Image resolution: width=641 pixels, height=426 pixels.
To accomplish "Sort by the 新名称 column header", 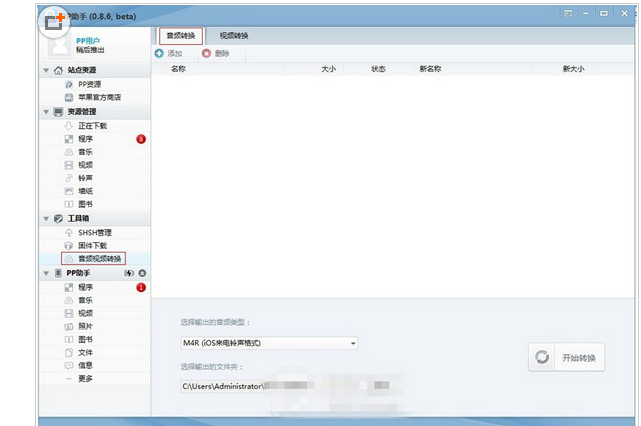I will pyautogui.click(x=430, y=69).
